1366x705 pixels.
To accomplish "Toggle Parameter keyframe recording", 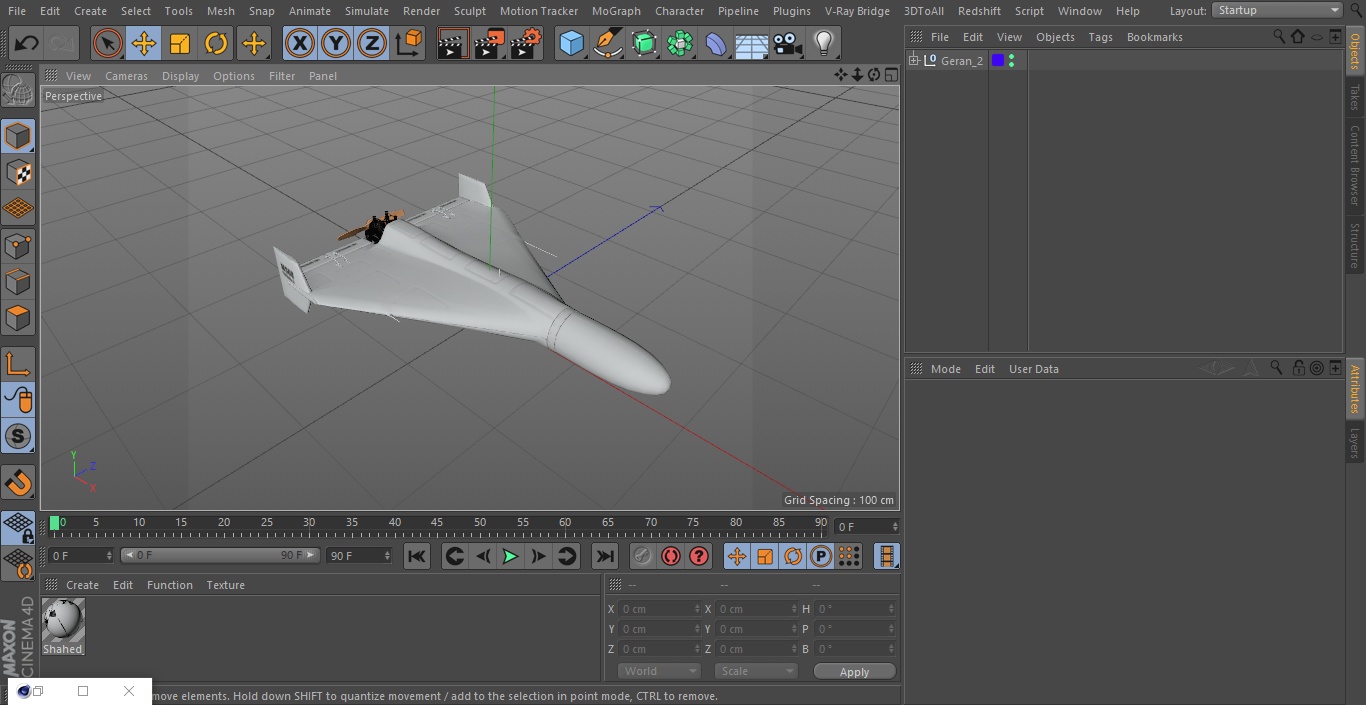I will (x=821, y=556).
